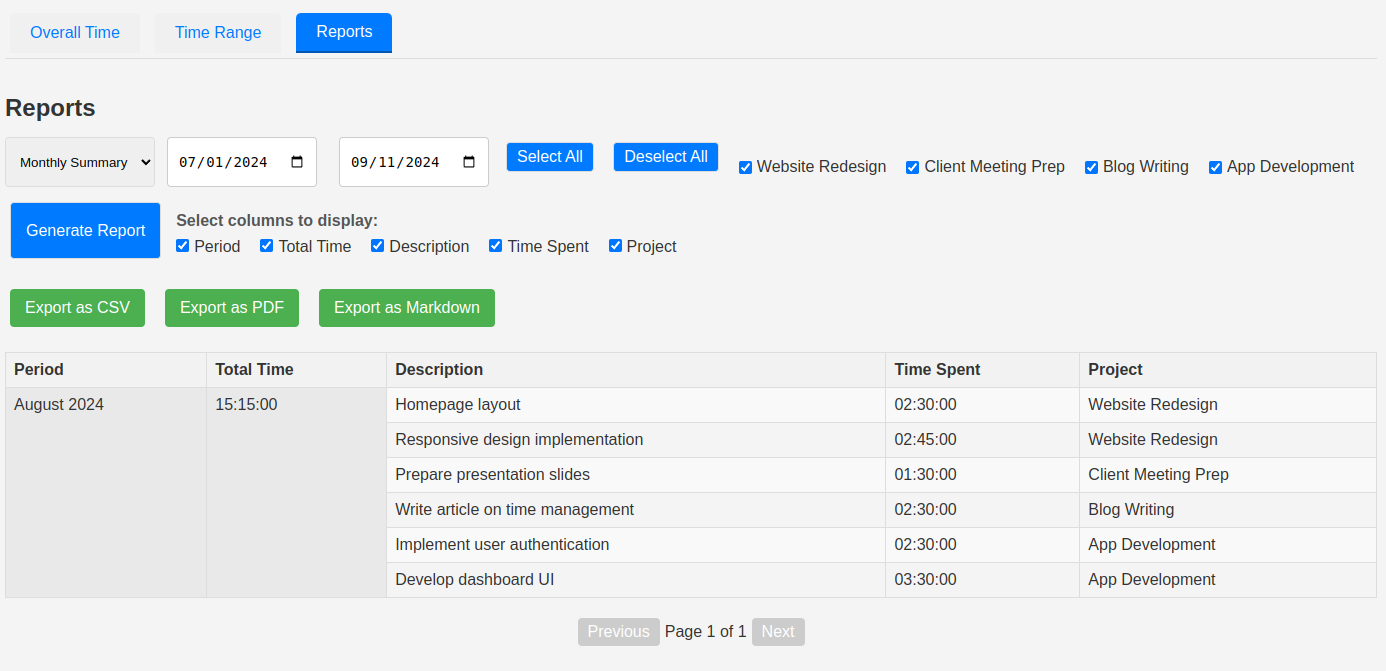The width and height of the screenshot is (1386, 671).
Task: Click the Generate Report button
Action: click(85, 230)
